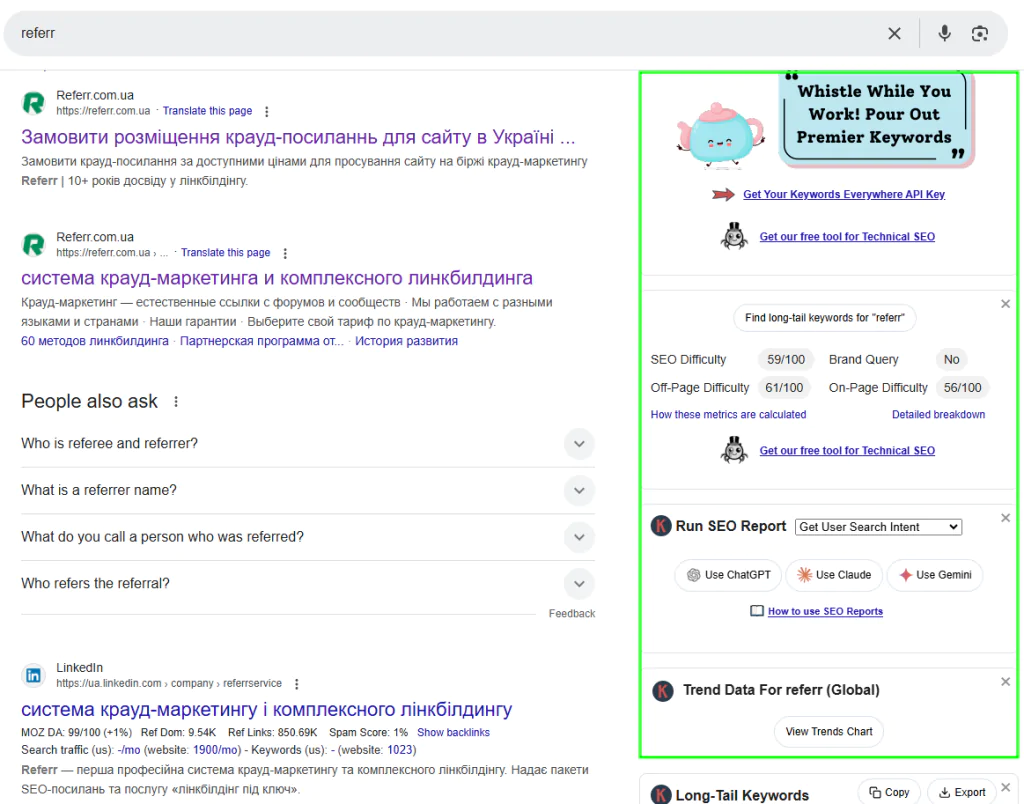Click the K logo next to Run SEO Report
Viewport: 1024px width, 804px height.
tap(661, 526)
